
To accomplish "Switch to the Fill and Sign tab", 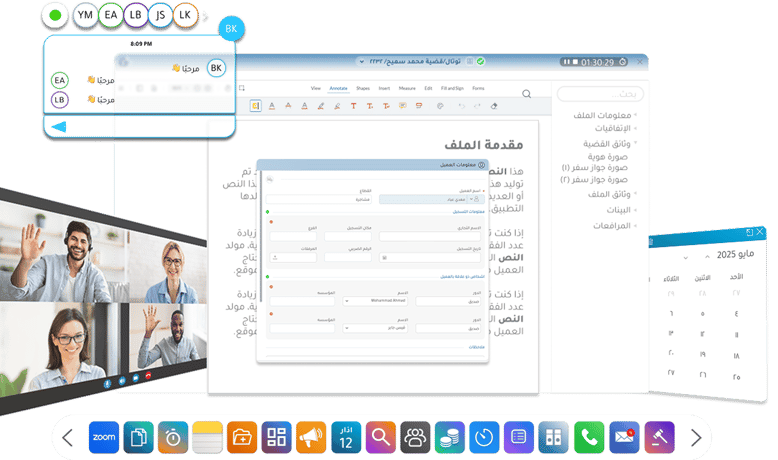I will pos(452,88).
